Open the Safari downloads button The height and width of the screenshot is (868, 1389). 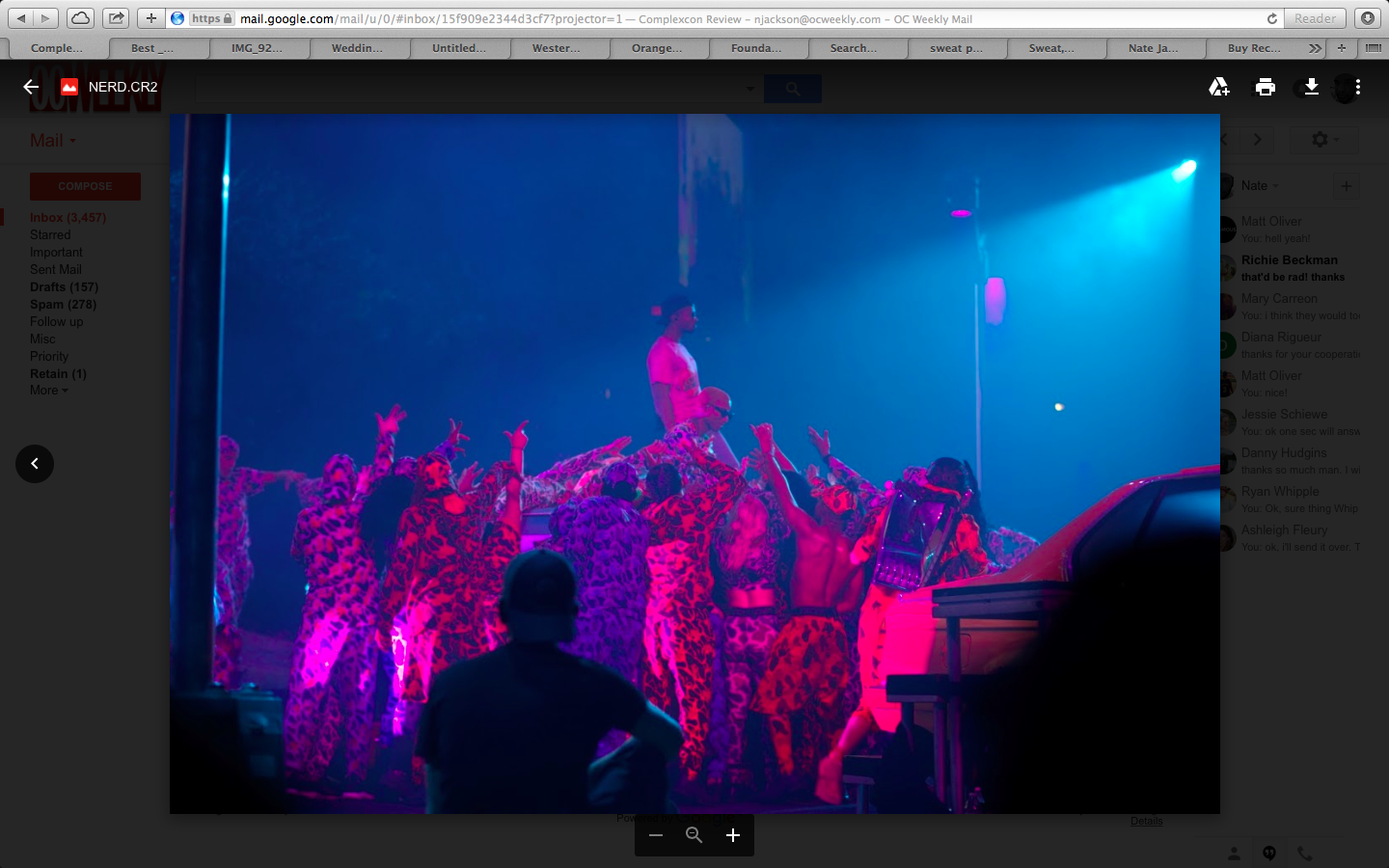(1367, 18)
